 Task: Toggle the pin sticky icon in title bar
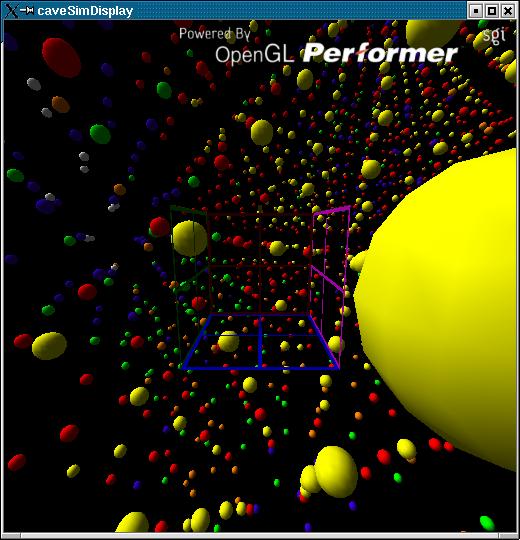pos(27,10)
